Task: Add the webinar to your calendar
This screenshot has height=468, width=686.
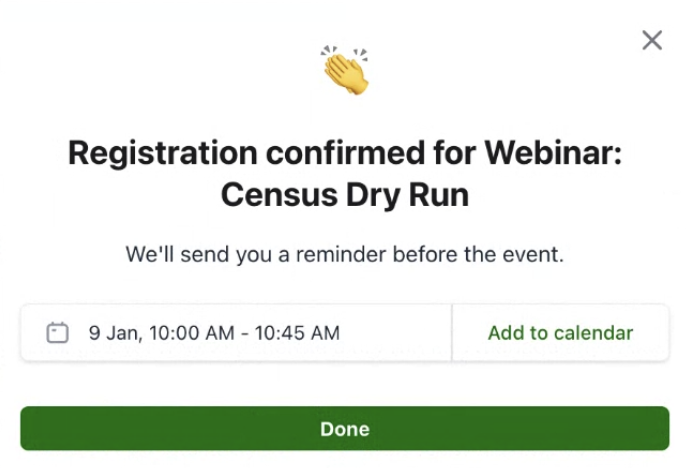Action: point(560,333)
